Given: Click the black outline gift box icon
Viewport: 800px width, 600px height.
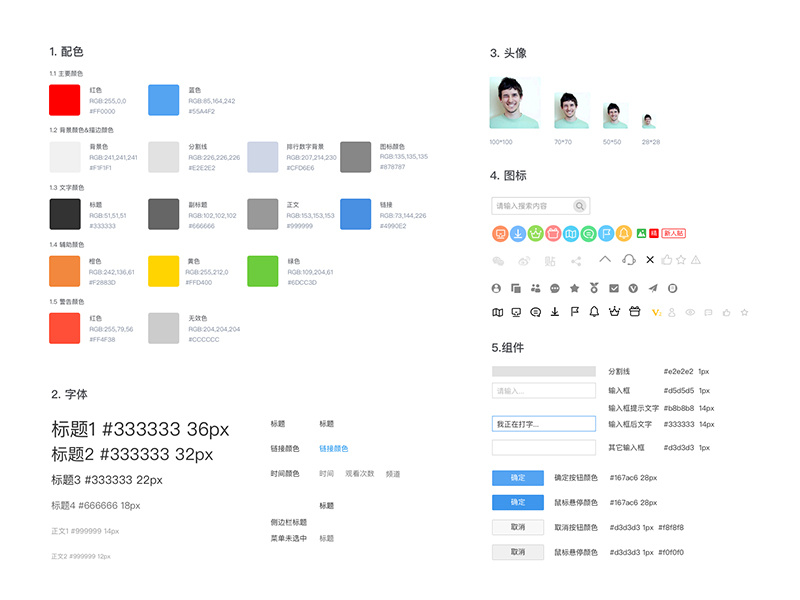Looking at the screenshot, I should (x=634, y=312).
